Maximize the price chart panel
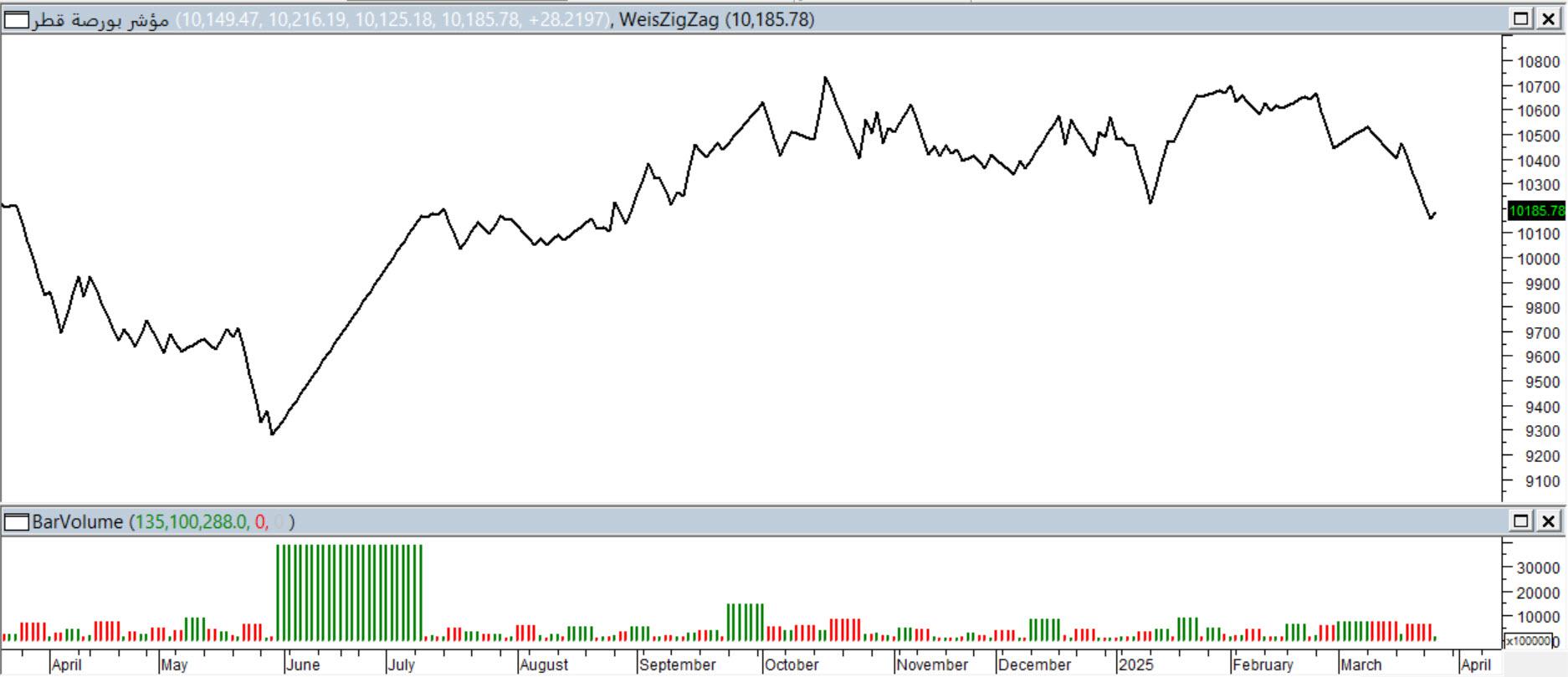 click(1520, 18)
